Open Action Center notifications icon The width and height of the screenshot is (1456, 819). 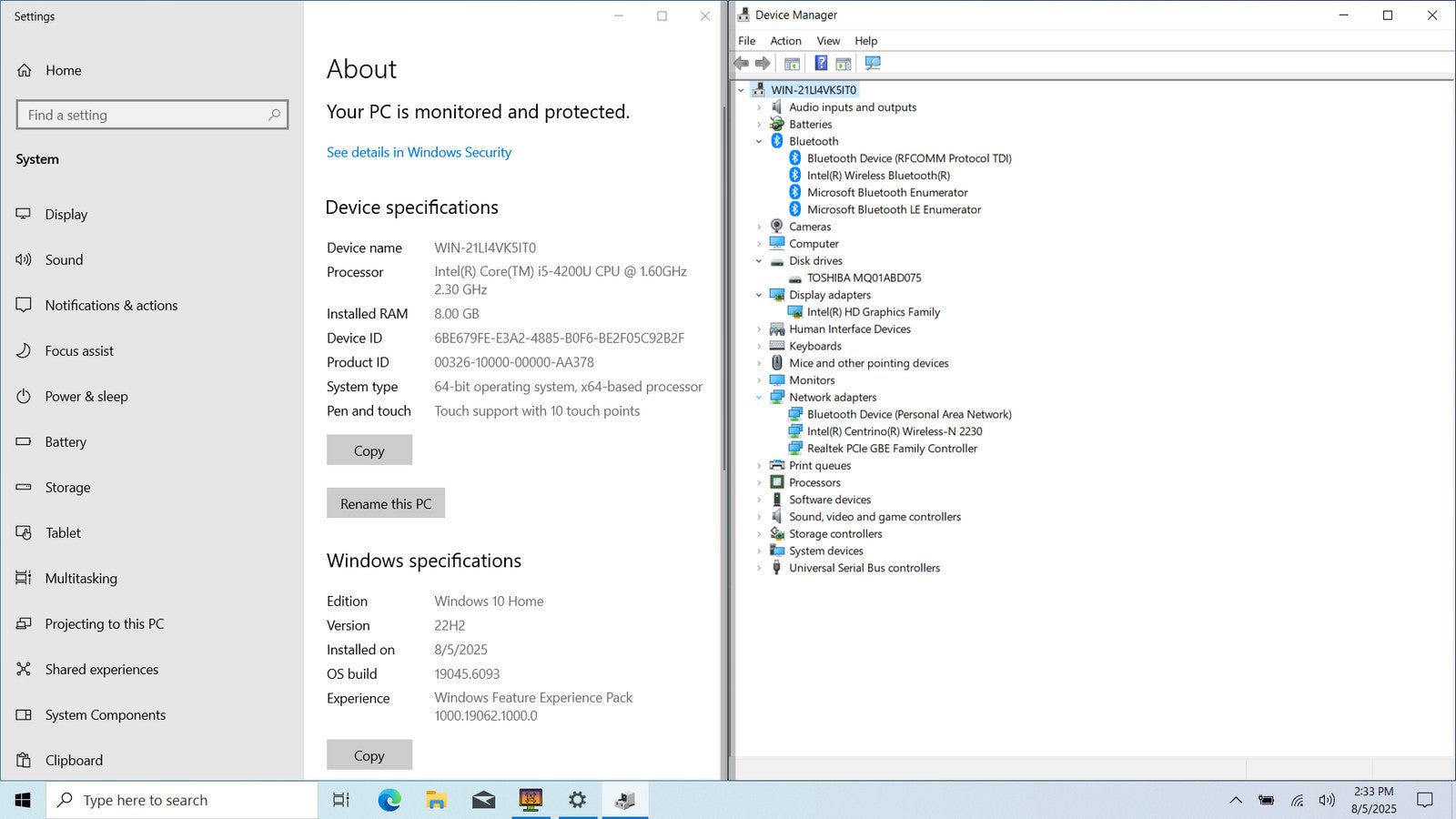pos(1425,800)
